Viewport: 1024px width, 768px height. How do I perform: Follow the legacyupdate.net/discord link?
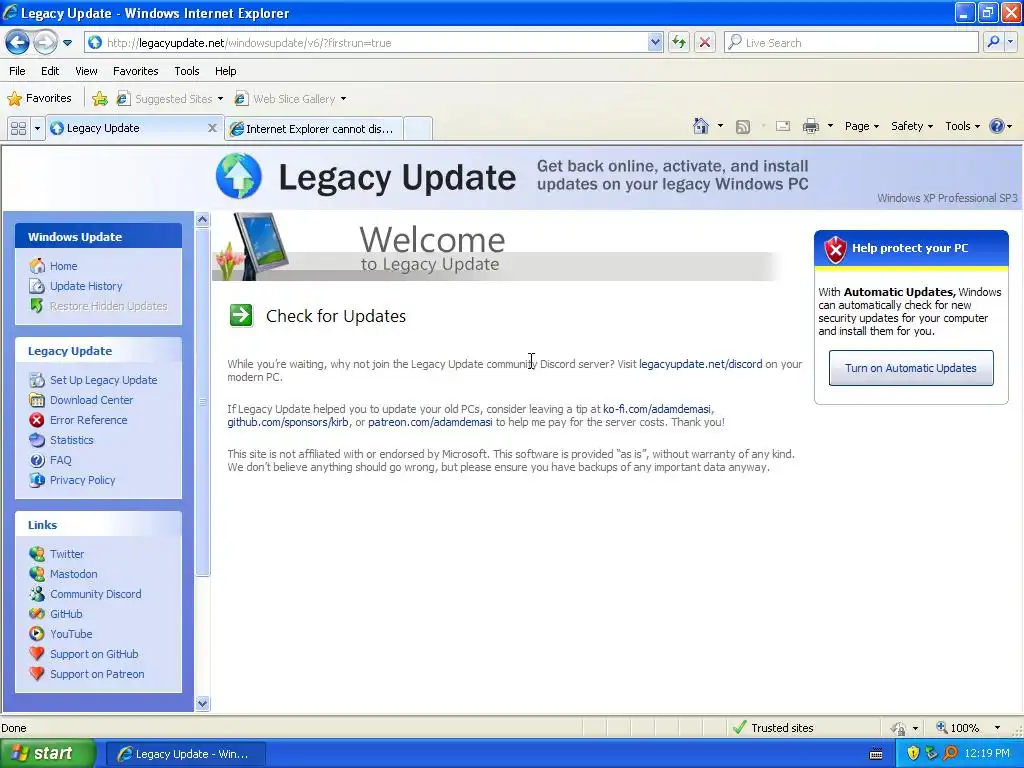point(701,364)
